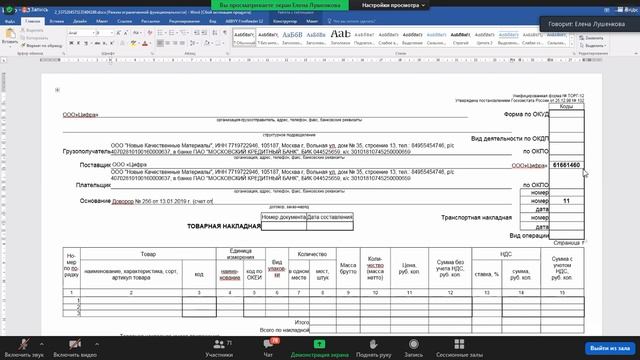Apply the Без интервала style

tap(268, 38)
